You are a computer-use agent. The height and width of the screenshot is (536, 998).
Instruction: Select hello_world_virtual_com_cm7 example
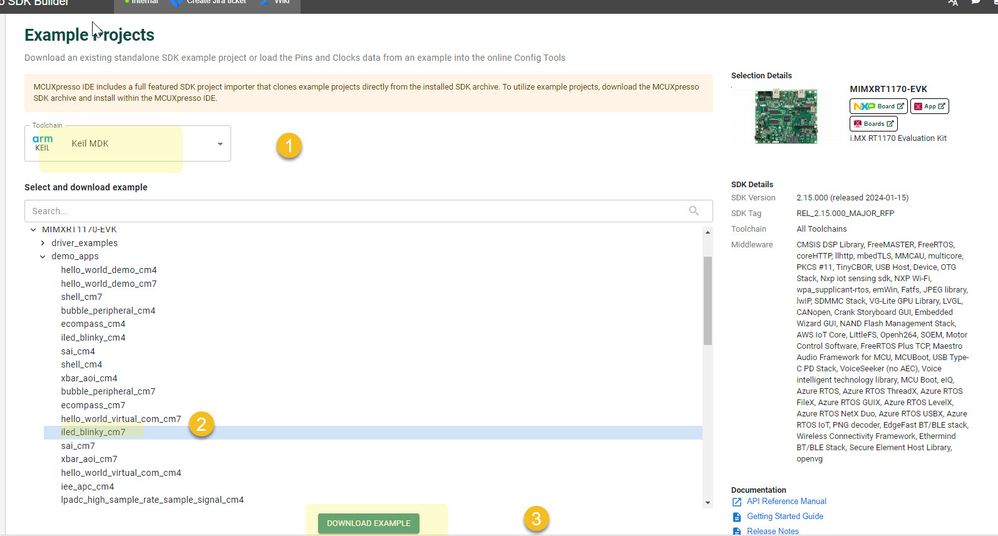pos(121,419)
